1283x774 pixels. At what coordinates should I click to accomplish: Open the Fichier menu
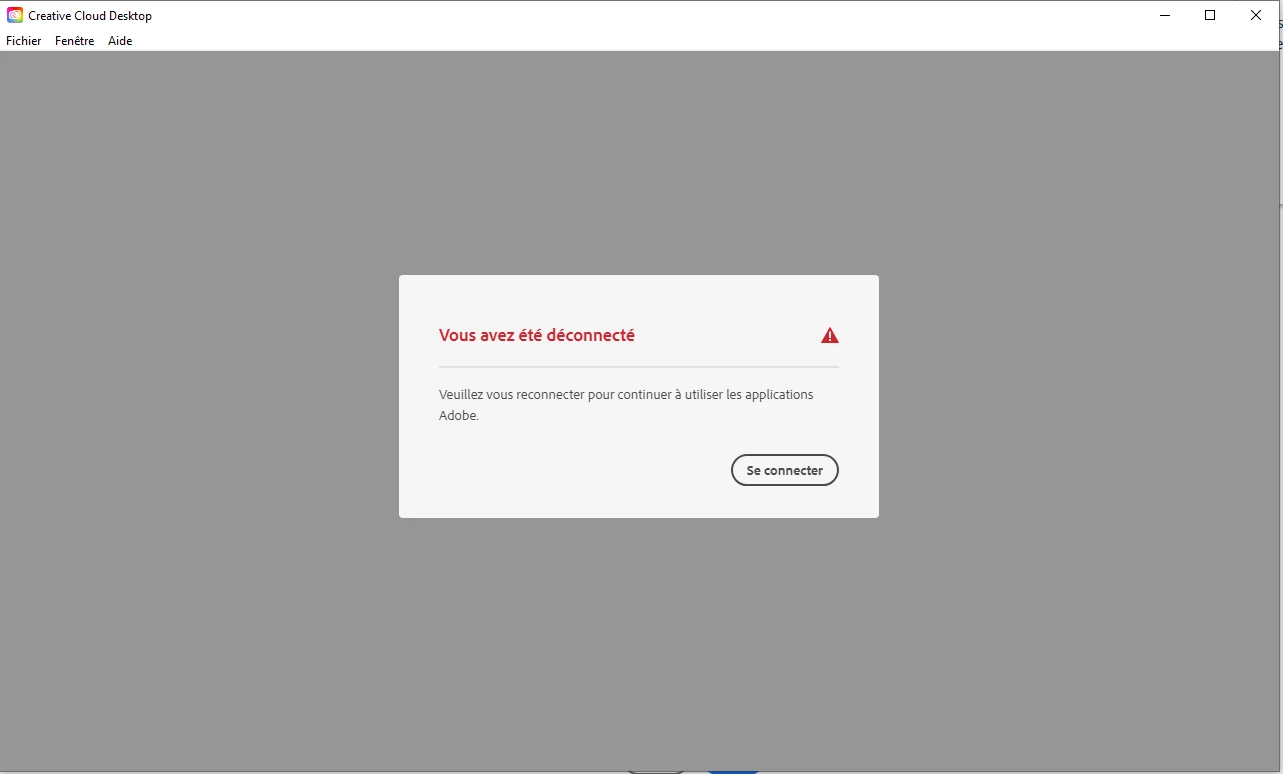click(24, 41)
